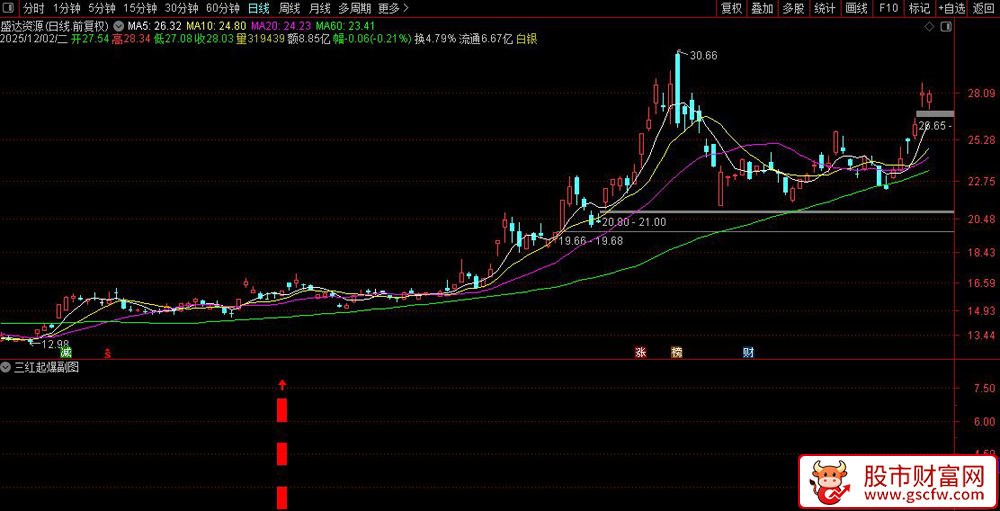The height and width of the screenshot is (511, 1000).
Task: Click the 三红起爆副图 indicator title
Action: click(47, 367)
